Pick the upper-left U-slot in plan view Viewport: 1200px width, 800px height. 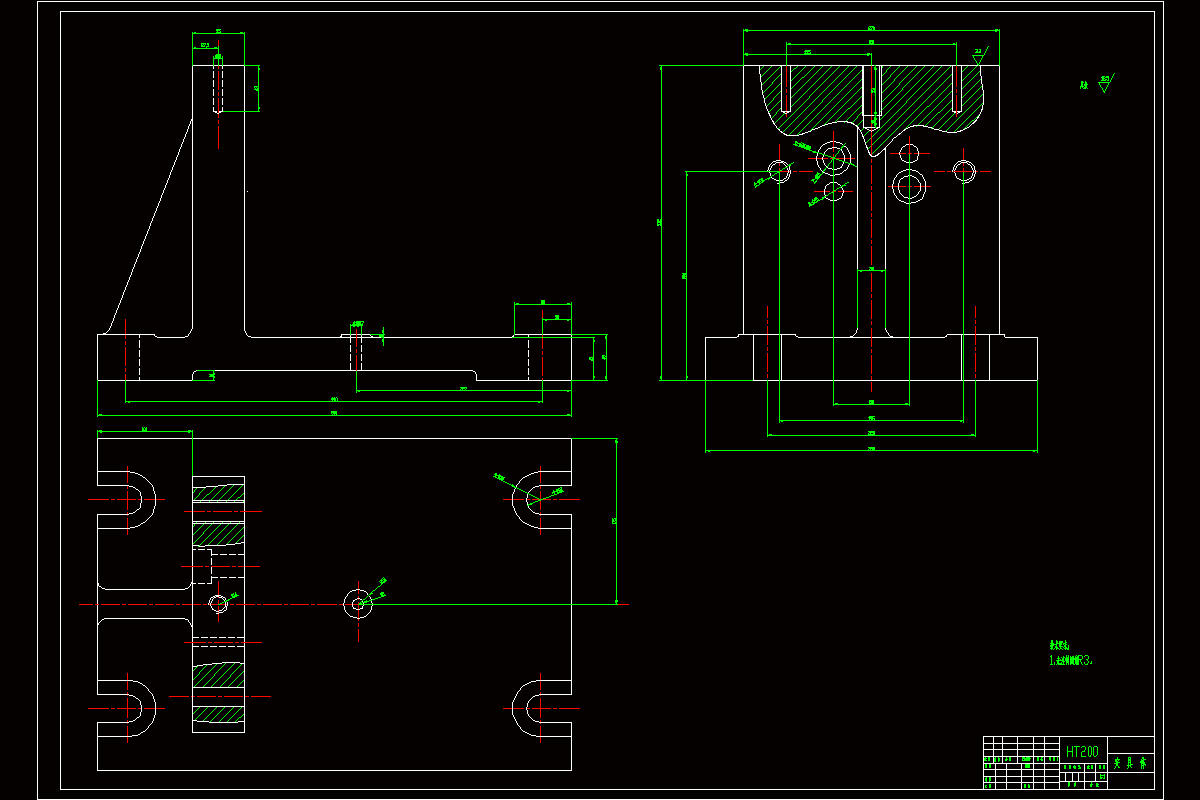127,498
